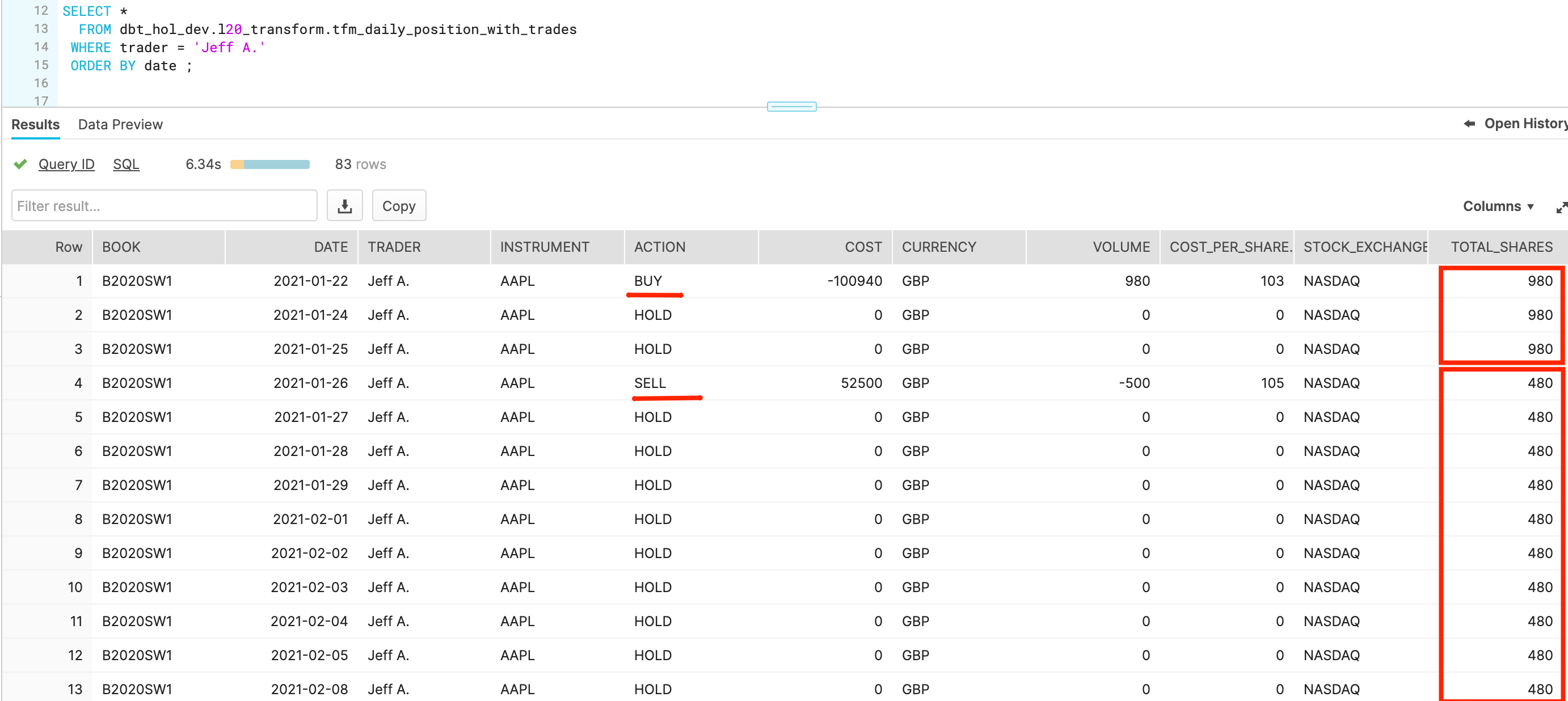
Task: Click the Copy button
Action: 399,206
